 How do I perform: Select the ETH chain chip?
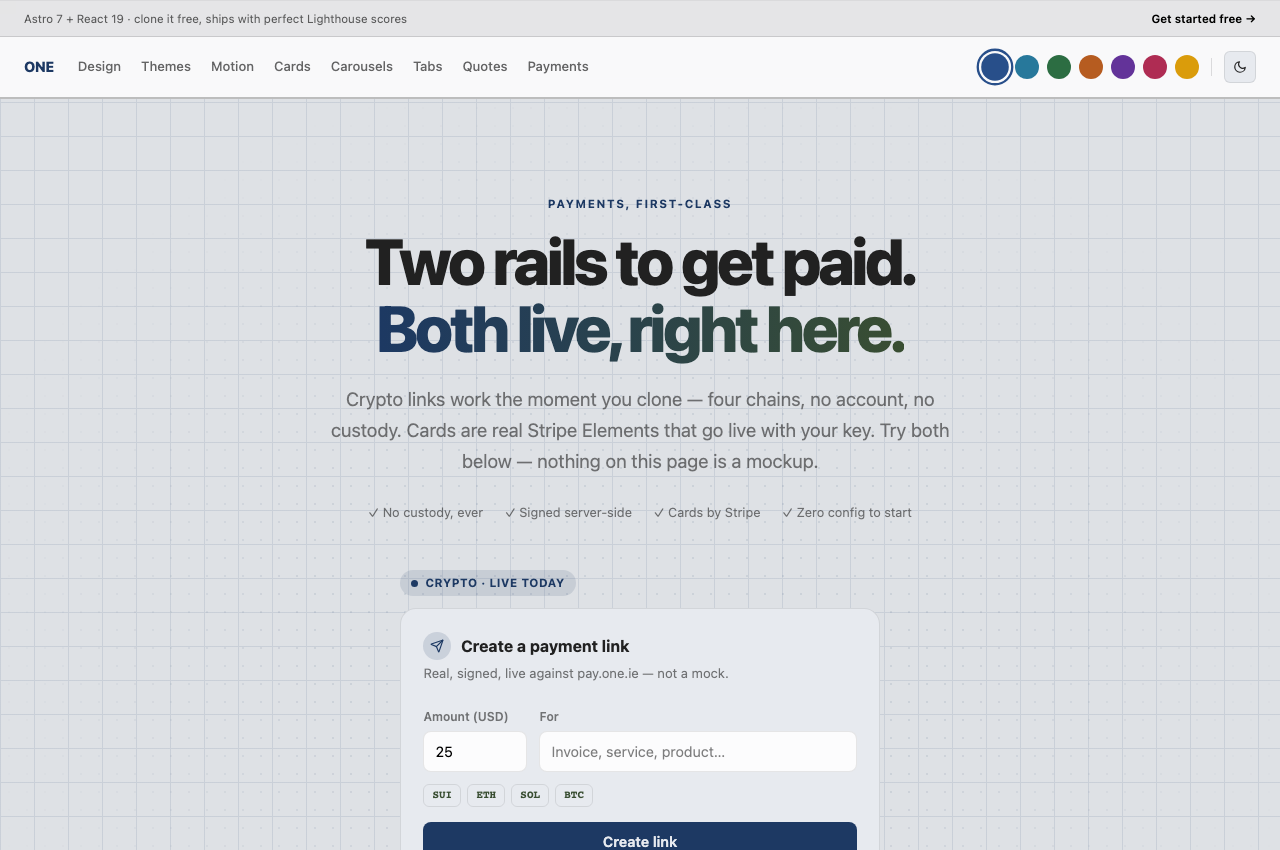(x=486, y=795)
